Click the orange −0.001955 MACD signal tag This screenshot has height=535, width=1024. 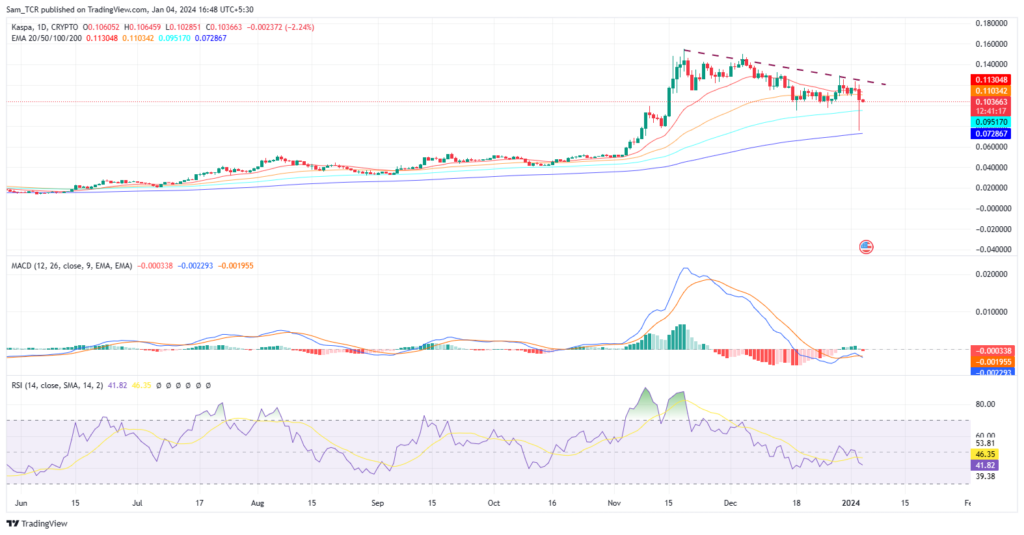pyautogui.click(x=991, y=362)
